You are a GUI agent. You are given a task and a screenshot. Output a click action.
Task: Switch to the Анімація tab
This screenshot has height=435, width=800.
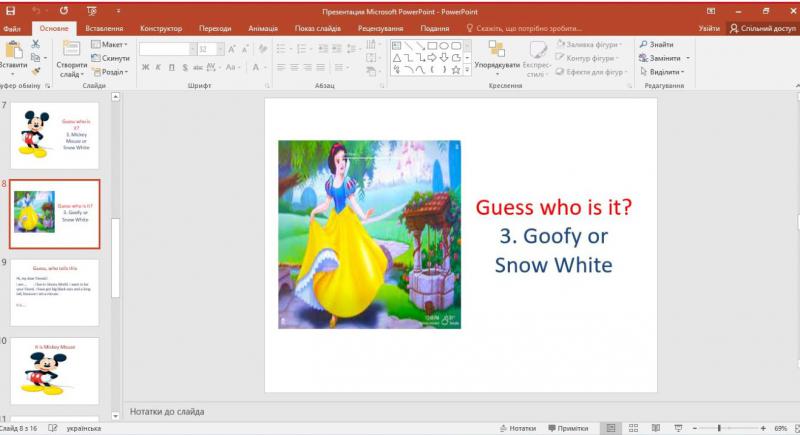tap(263, 29)
